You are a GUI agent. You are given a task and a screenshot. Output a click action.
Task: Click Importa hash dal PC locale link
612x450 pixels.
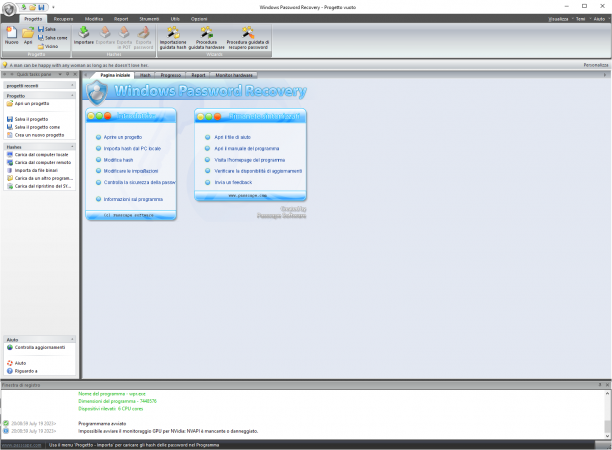point(132,149)
